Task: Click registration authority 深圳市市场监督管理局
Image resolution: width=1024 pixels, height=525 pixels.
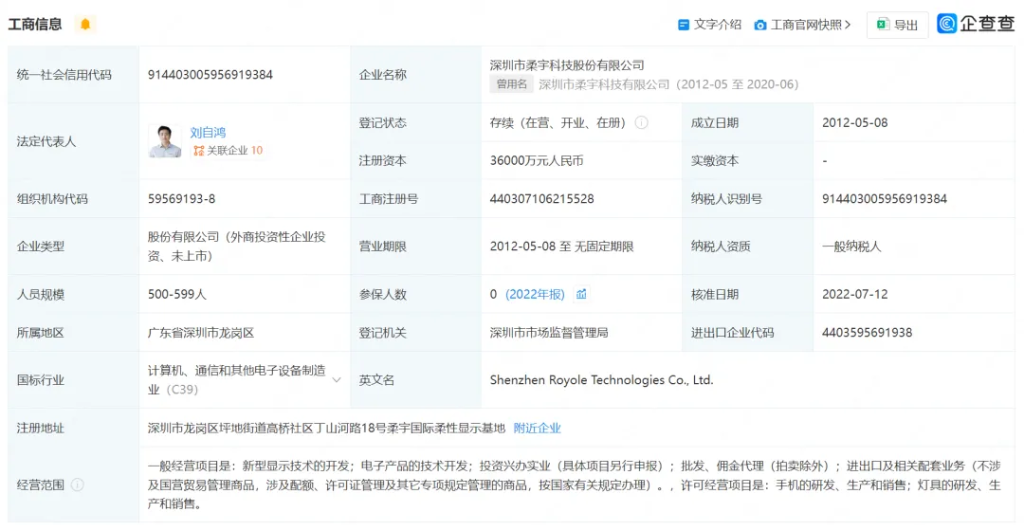Action: (x=549, y=332)
